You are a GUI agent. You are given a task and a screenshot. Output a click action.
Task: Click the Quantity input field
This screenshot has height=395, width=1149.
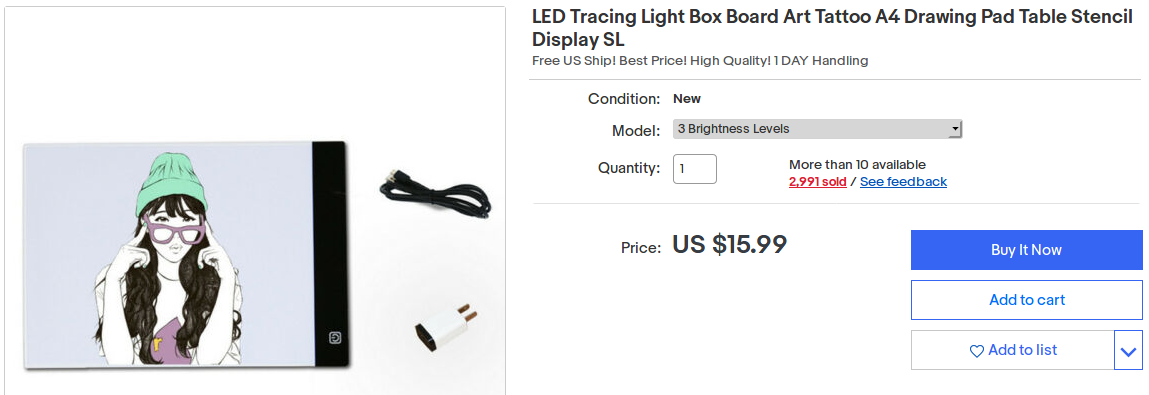[x=695, y=169]
